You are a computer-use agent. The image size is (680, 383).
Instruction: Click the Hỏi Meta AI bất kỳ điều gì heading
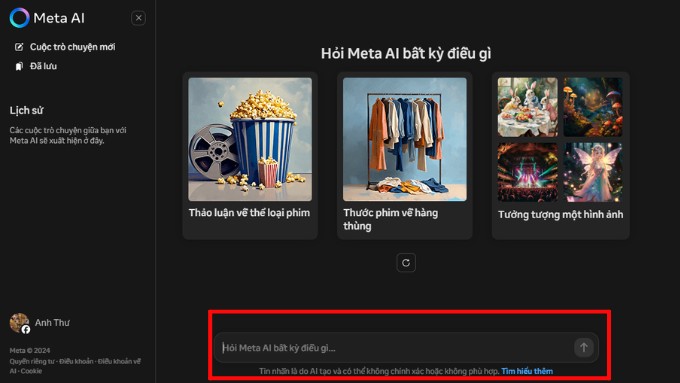[406, 54]
